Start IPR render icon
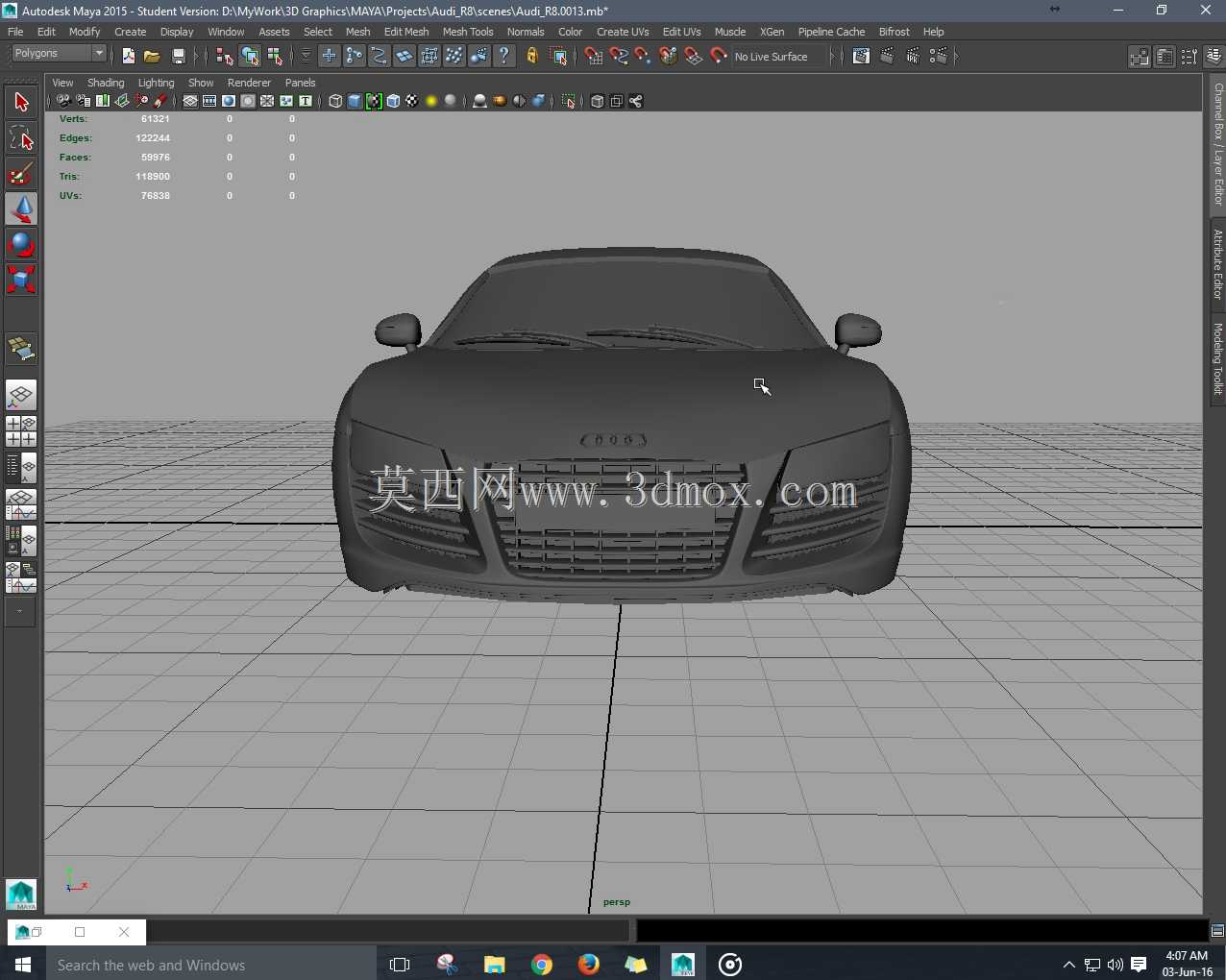This screenshot has height=980, width=1226. tap(913, 57)
